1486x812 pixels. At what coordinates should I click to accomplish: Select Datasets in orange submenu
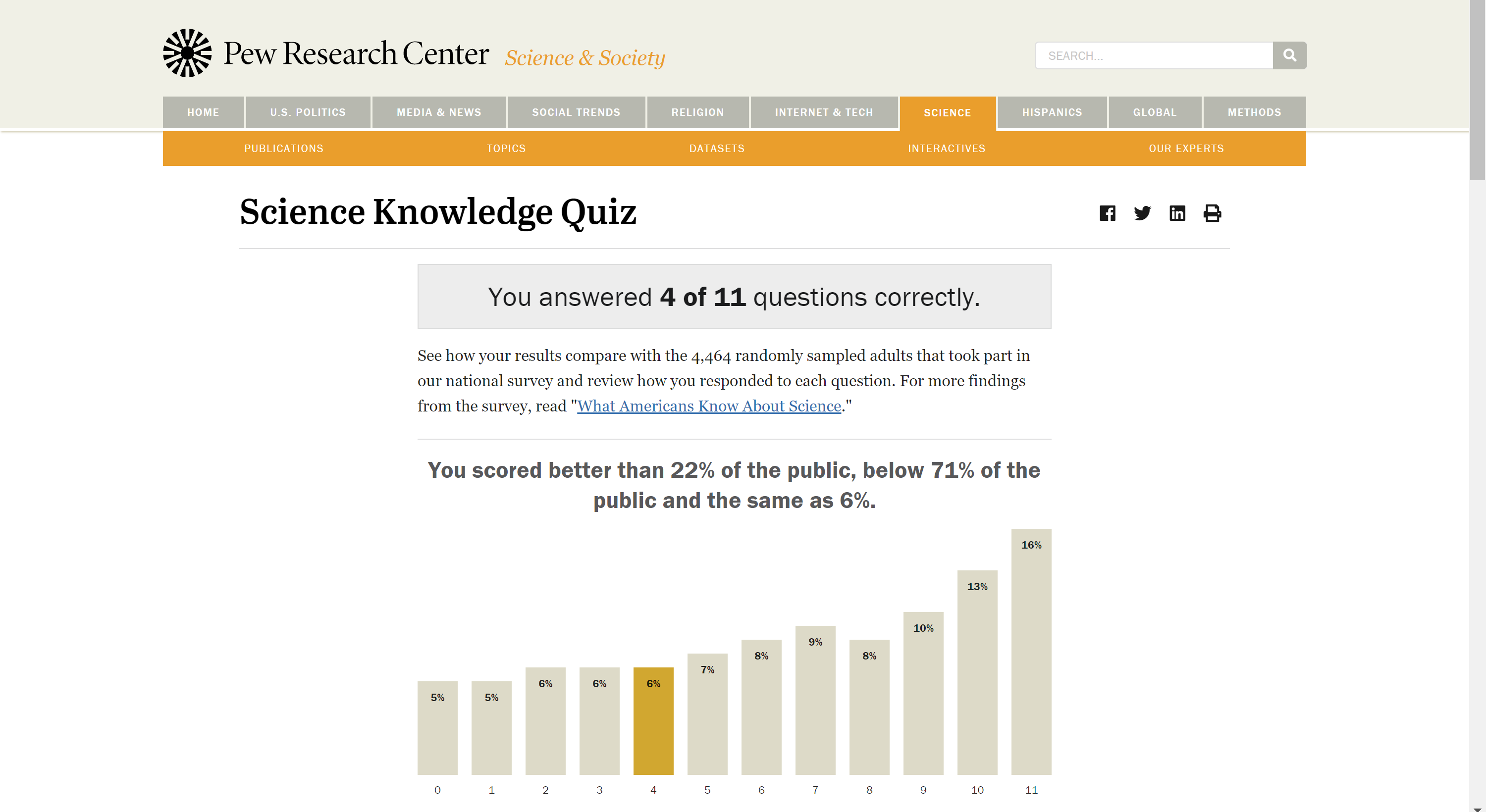tap(716, 149)
